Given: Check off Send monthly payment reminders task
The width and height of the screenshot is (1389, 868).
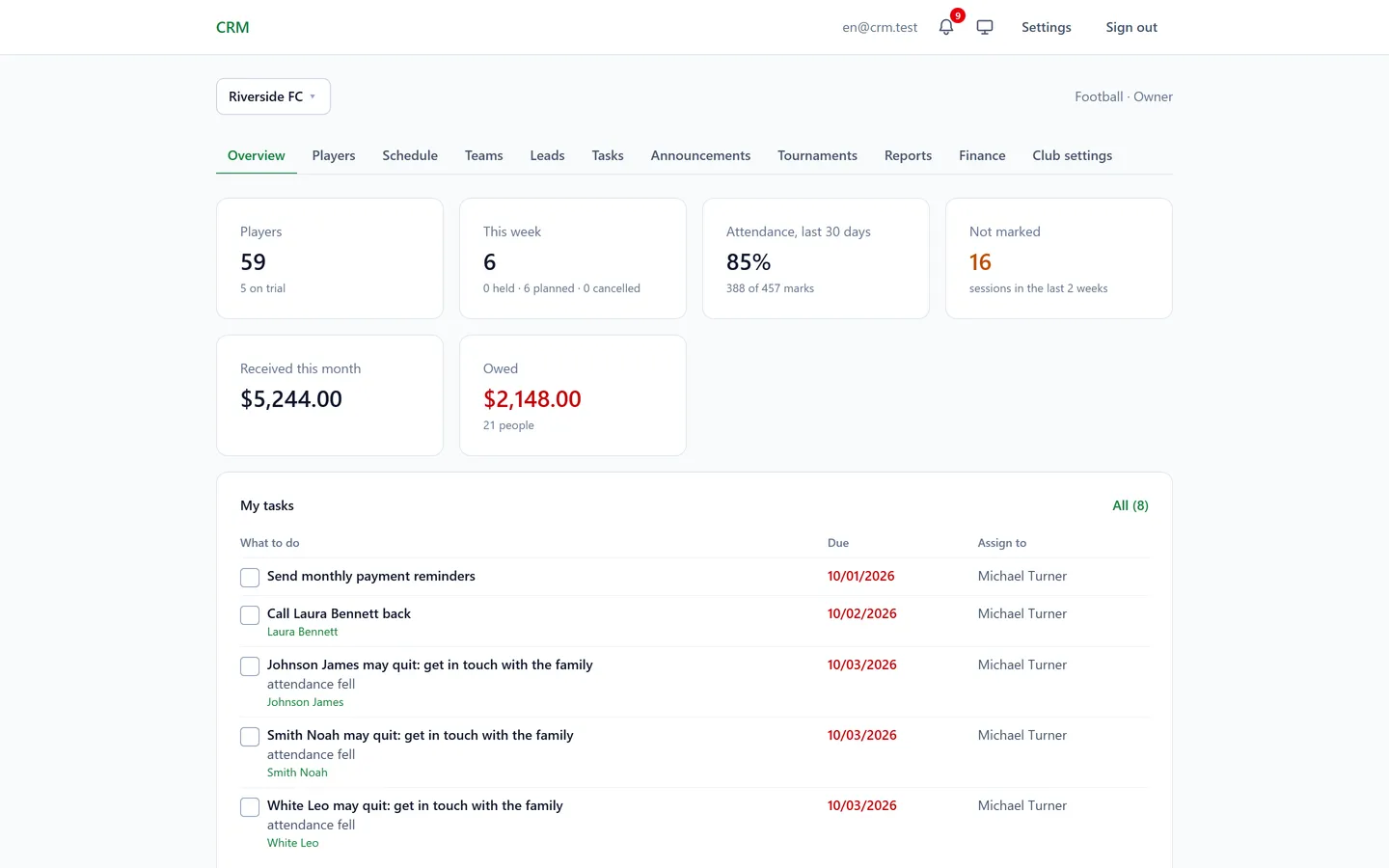Looking at the screenshot, I should 250,578.
